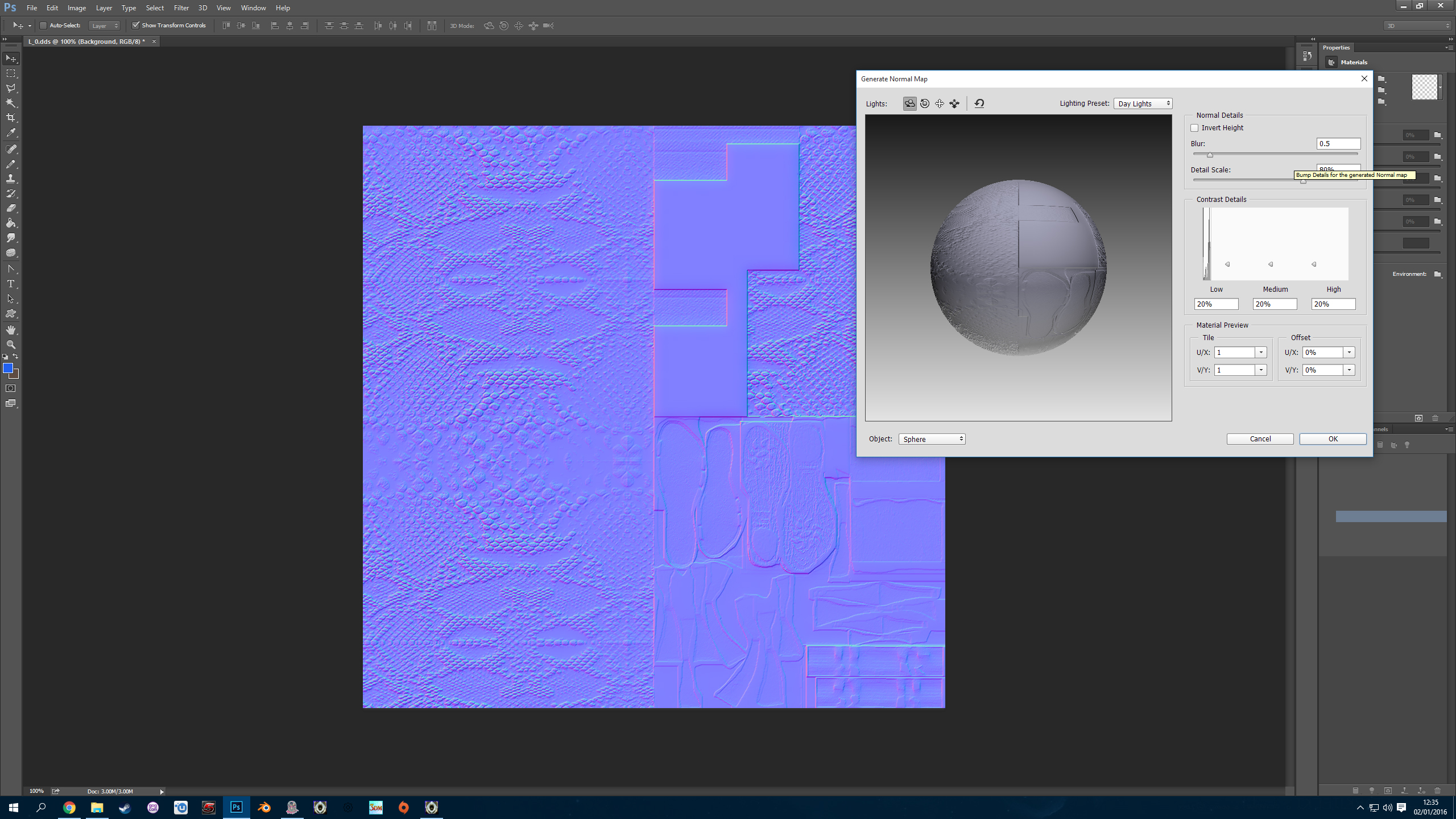Open the Object Sphere dropdown
This screenshot has width=1456, height=819.
pos(932,439)
